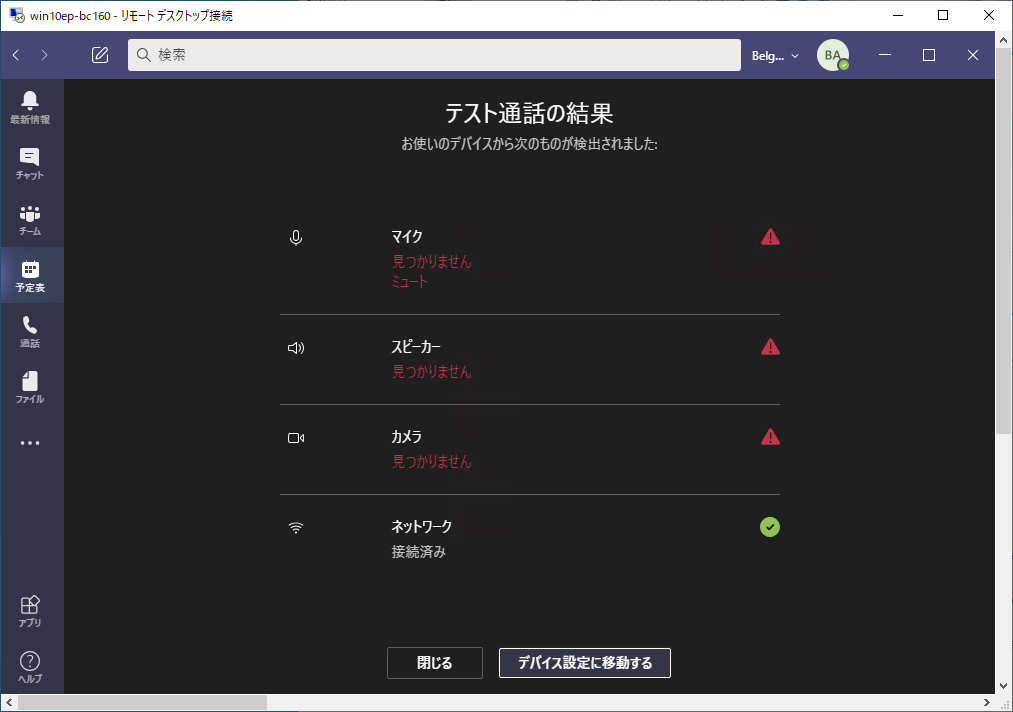
Task: Click the network green checkmark status icon
Action: [x=770, y=527]
